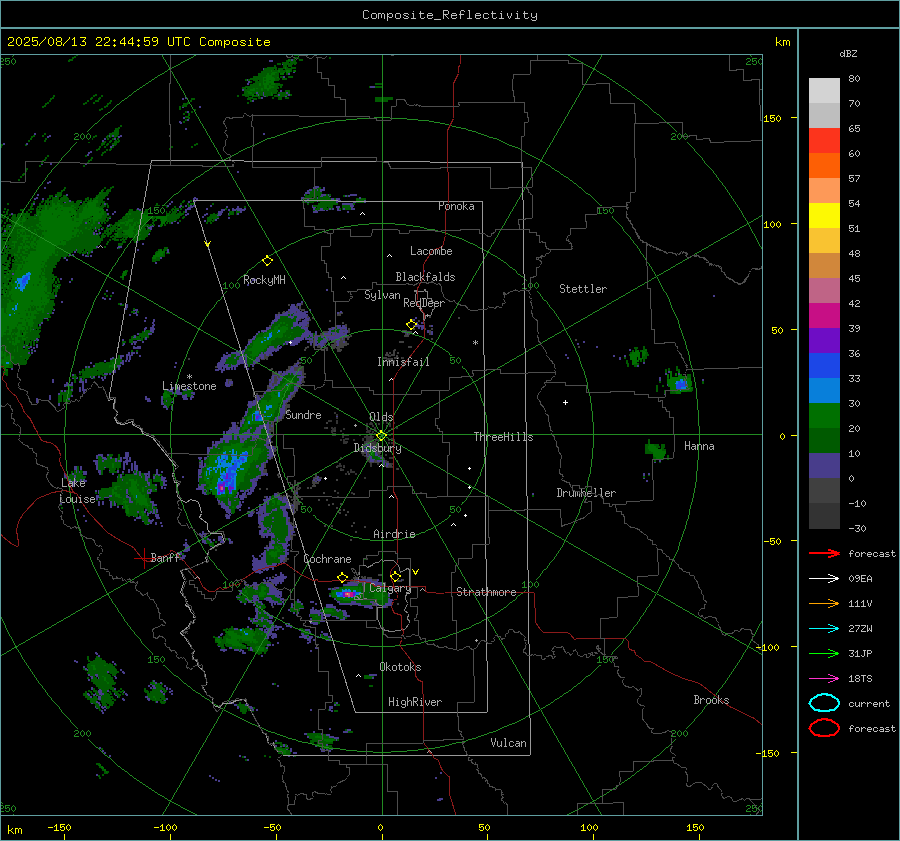Click the Brooks town label
Image resolution: width=900 pixels, height=841 pixels.
coord(711,700)
